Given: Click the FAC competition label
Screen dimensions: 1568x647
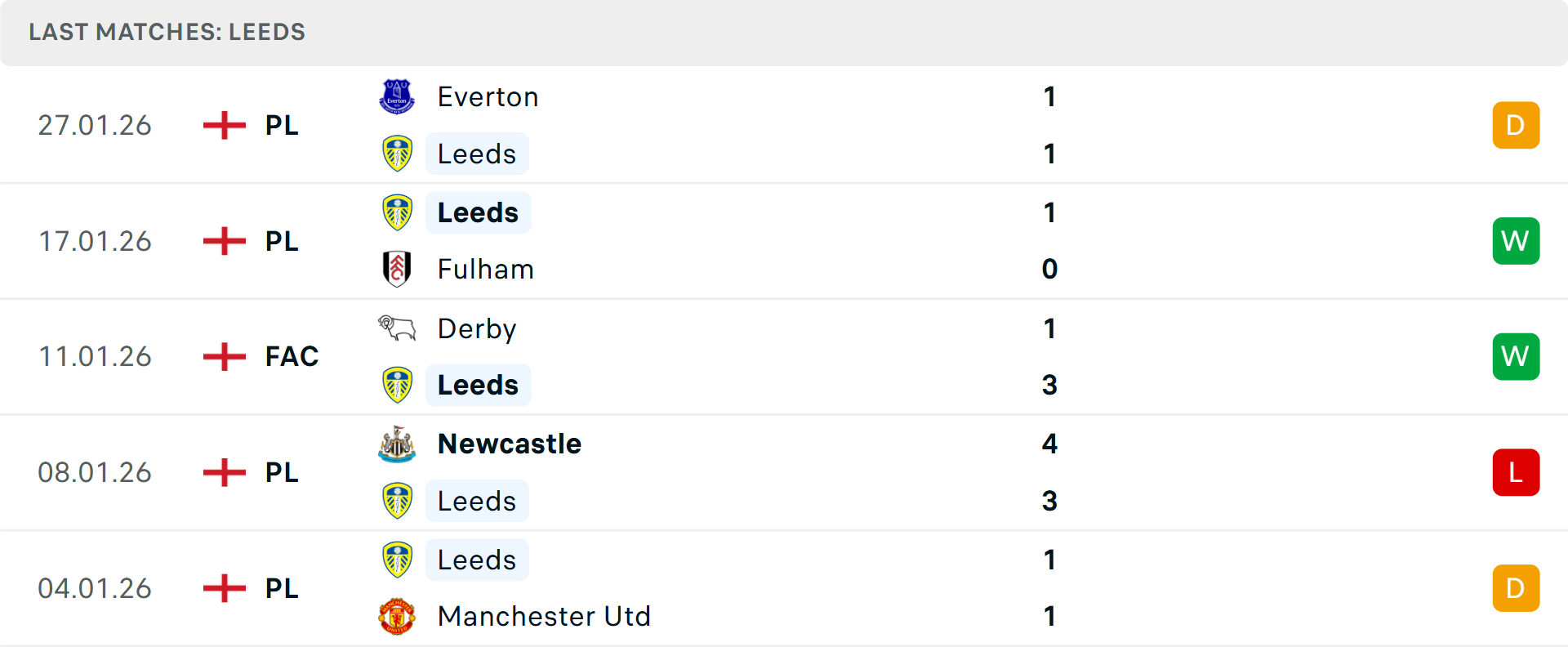Looking at the screenshot, I should point(292,356).
